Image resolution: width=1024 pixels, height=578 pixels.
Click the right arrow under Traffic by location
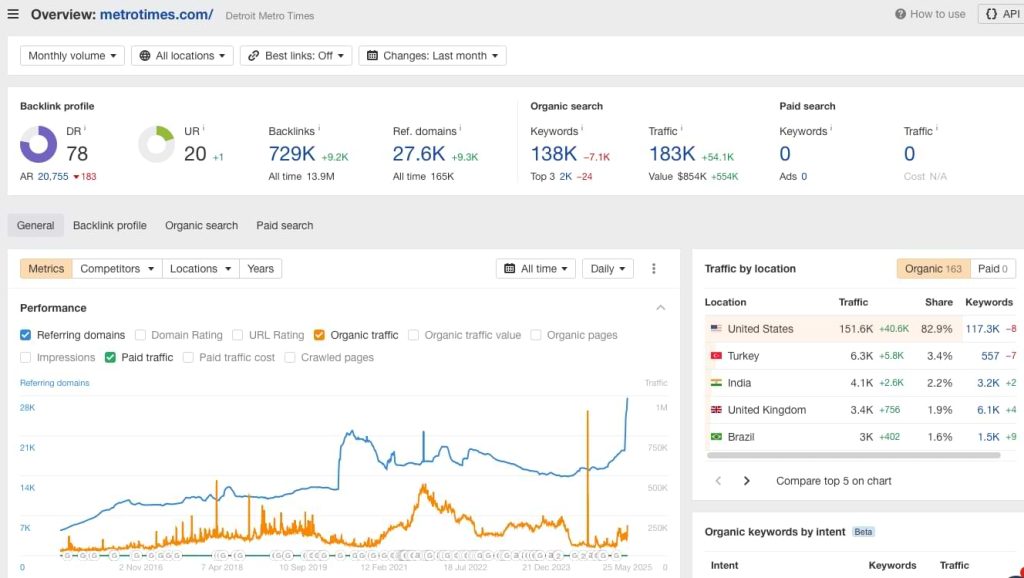click(x=746, y=481)
